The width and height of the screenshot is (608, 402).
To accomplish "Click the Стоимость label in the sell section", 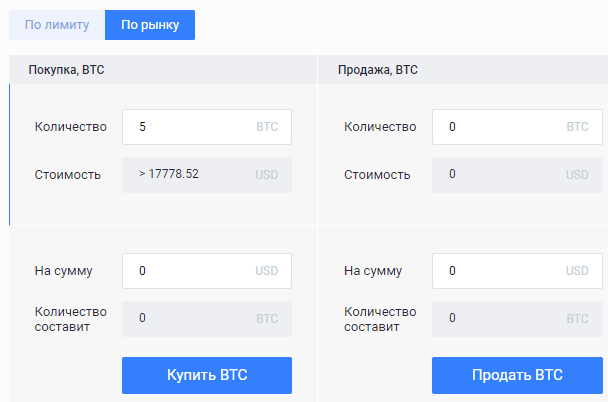I will (x=378, y=174).
